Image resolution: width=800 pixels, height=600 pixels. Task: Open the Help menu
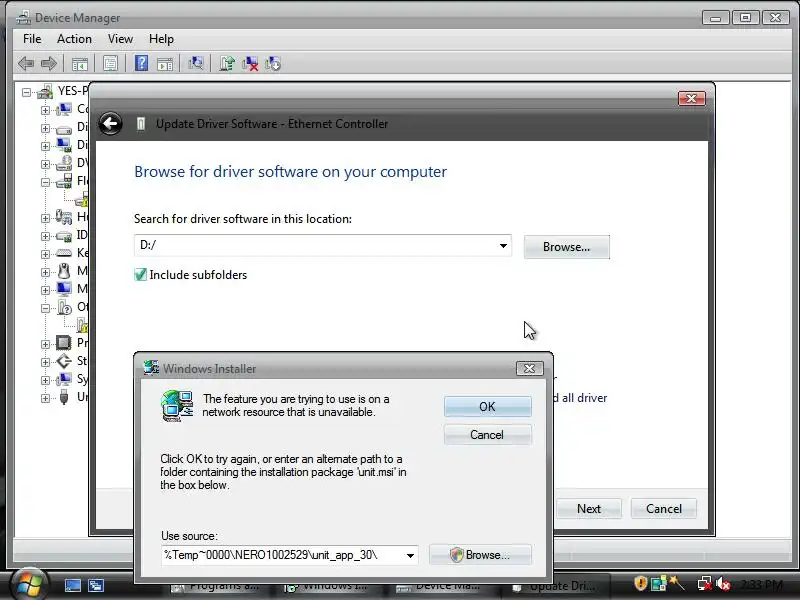pos(161,39)
